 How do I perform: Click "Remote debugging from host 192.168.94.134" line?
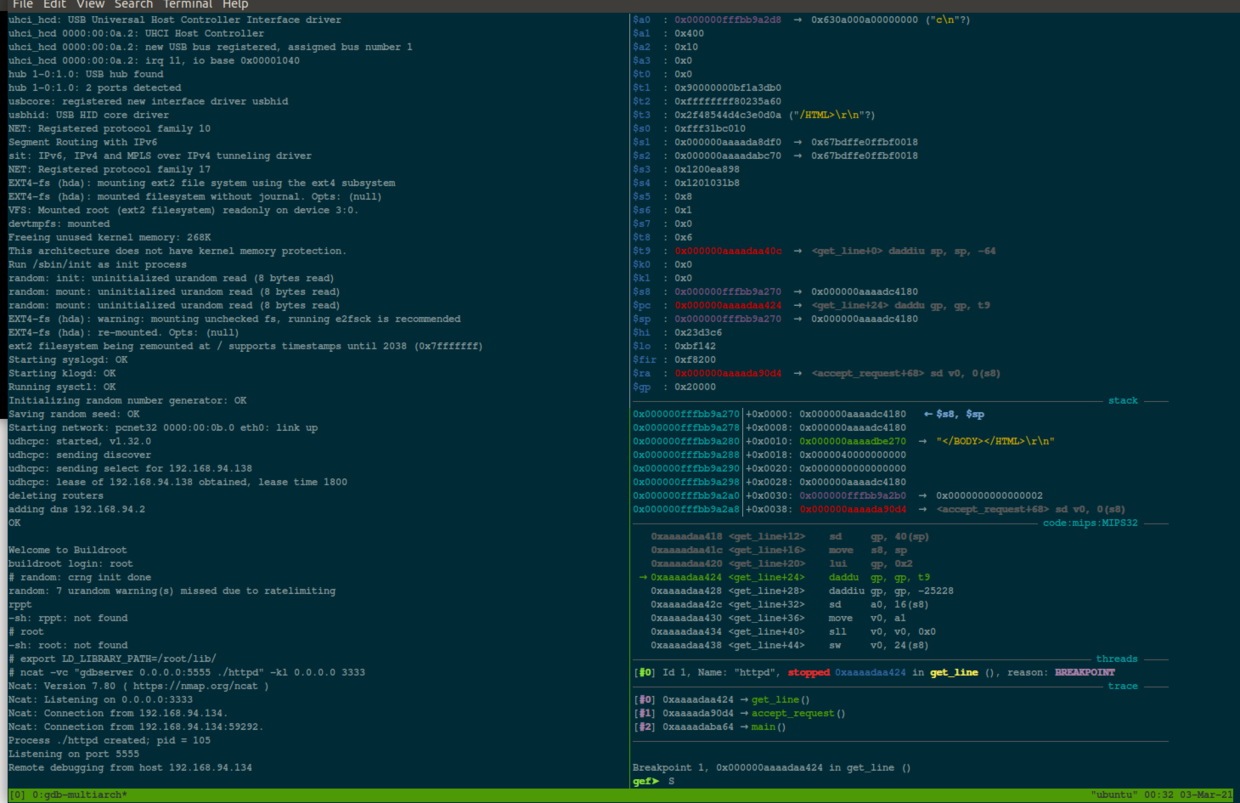pyautogui.click(x=130, y=768)
